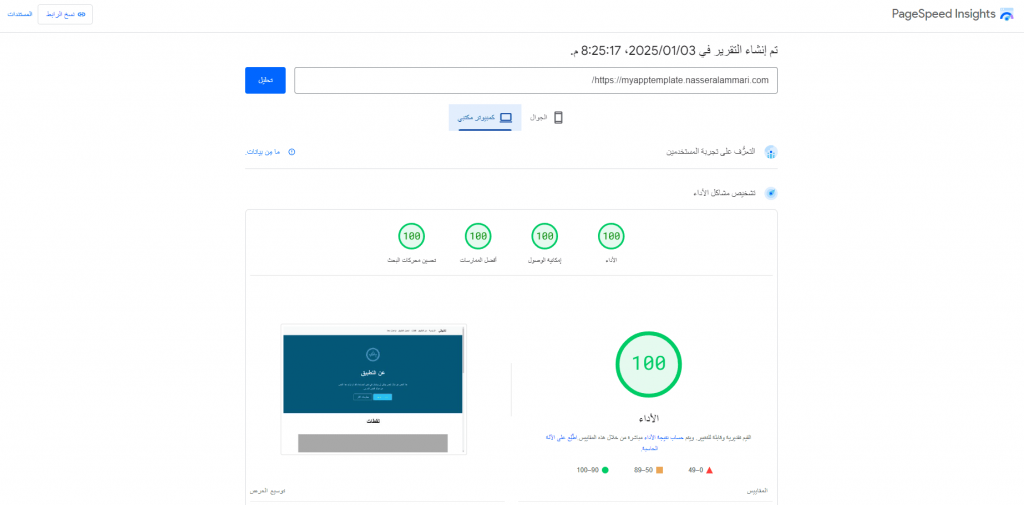Click the المستندات docs link
Screen dimensions: 1024x505
(20, 14)
